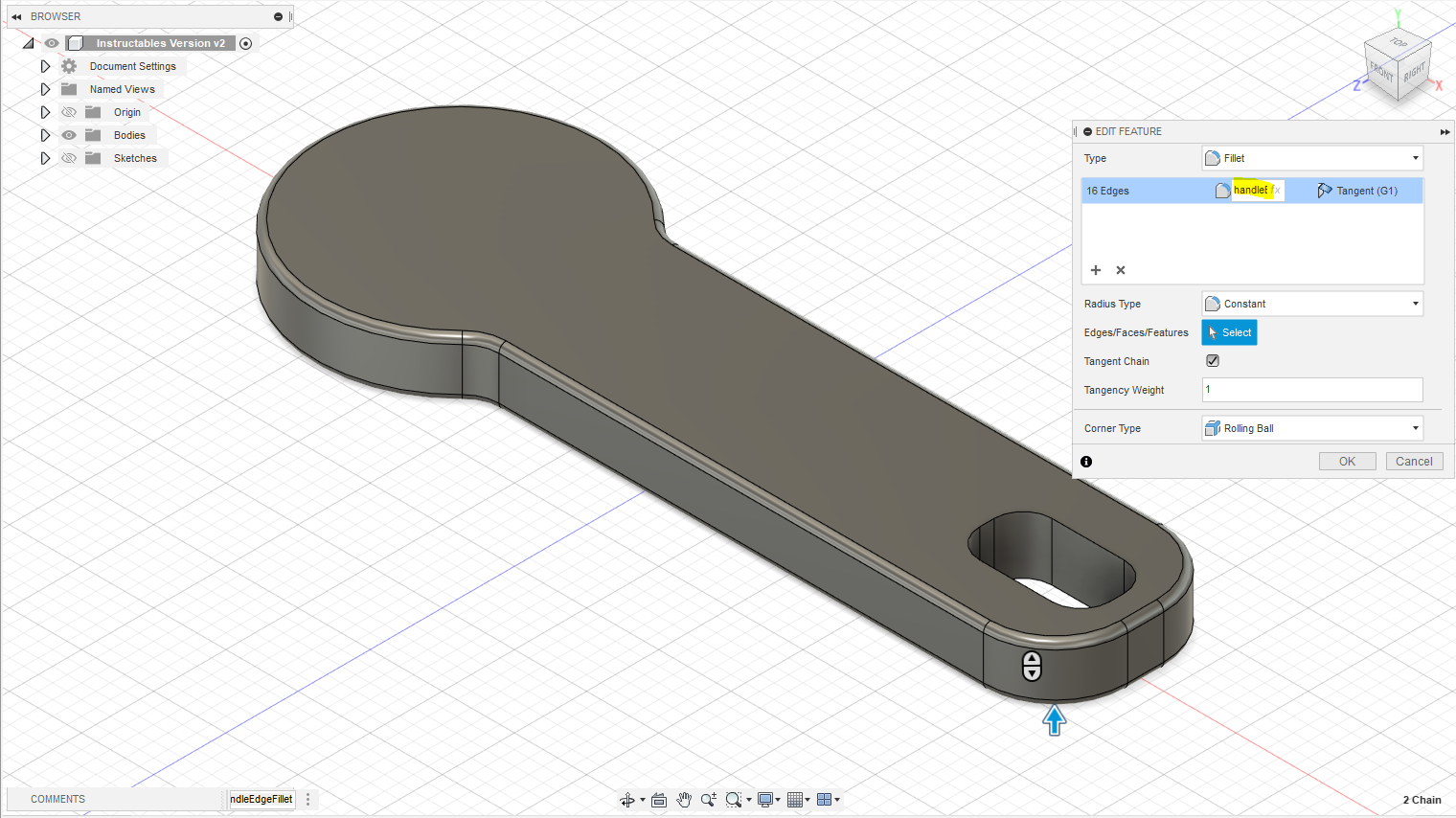Click the Tangency Weight input field
The image size is (1456, 818).
tap(1311, 390)
